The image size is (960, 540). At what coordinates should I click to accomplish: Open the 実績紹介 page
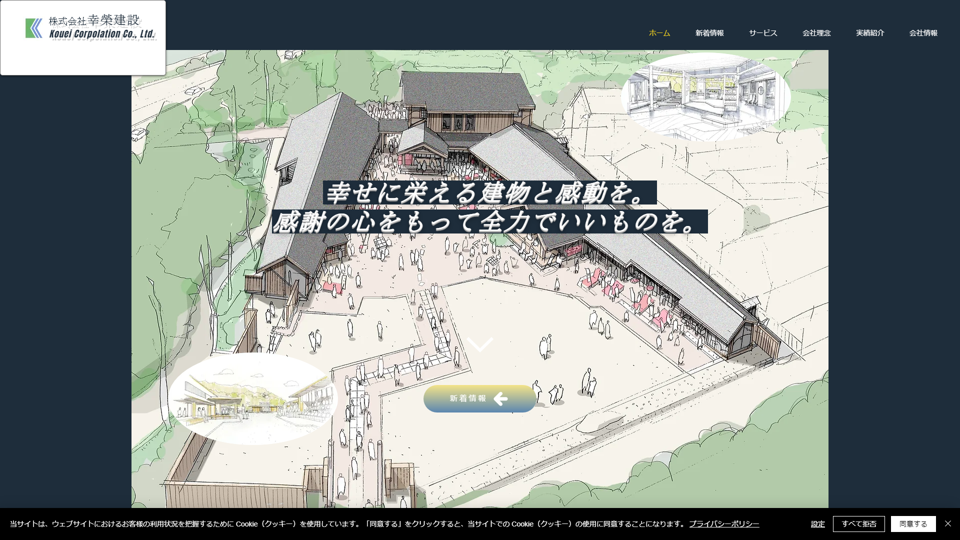click(x=870, y=33)
